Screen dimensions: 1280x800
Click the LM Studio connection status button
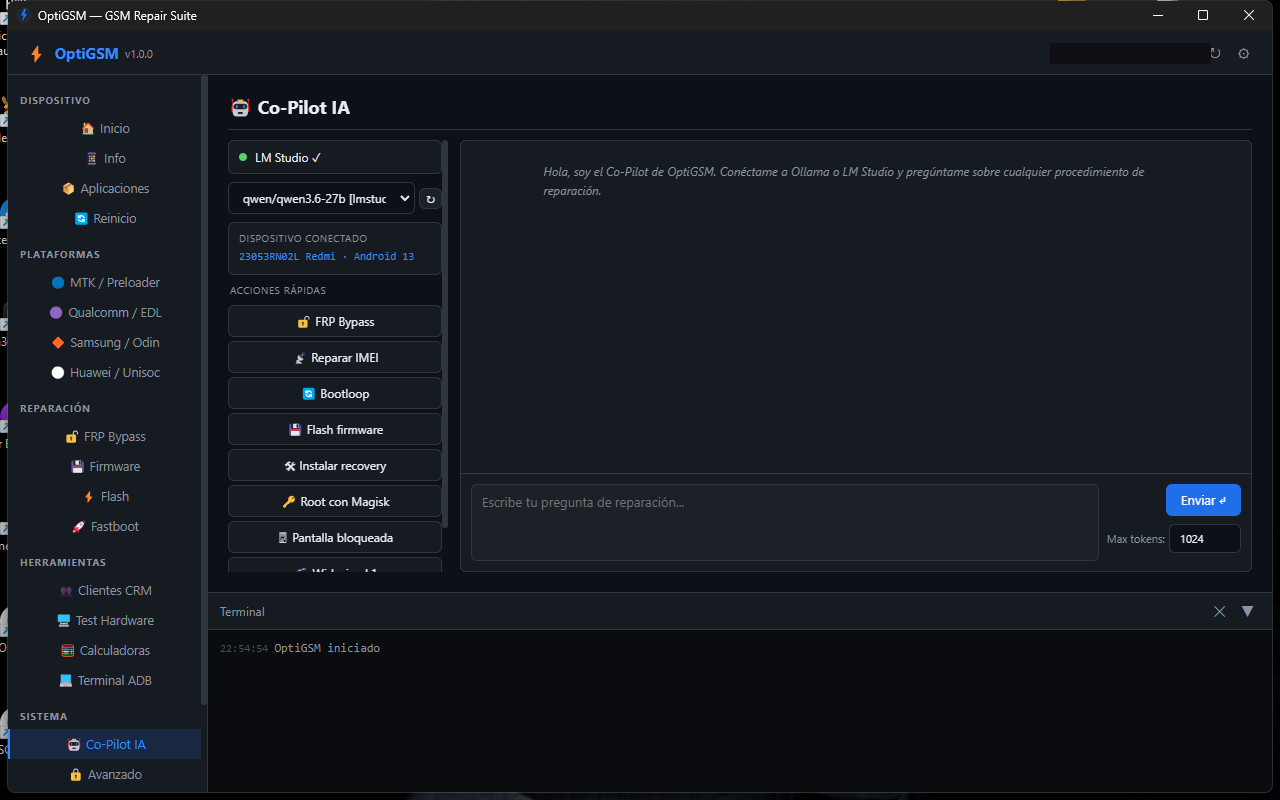click(x=334, y=157)
